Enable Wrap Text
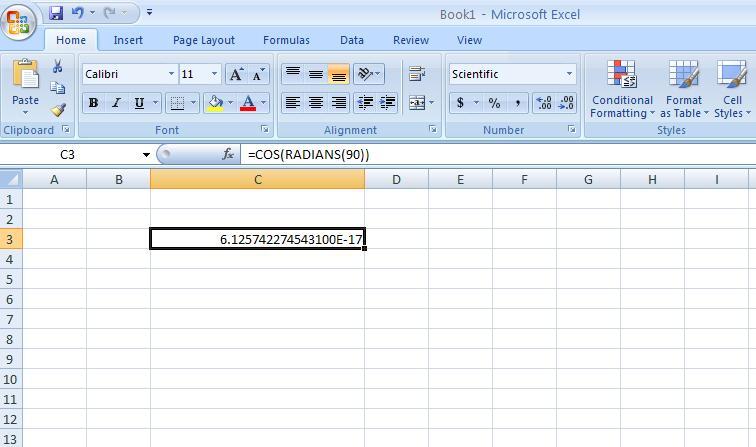The image size is (756, 447). [x=417, y=74]
